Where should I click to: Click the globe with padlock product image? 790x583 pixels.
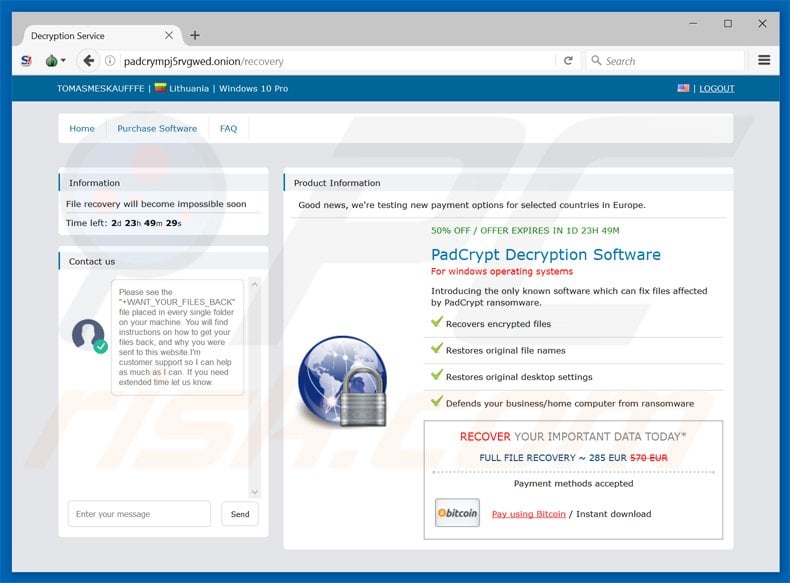[343, 381]
